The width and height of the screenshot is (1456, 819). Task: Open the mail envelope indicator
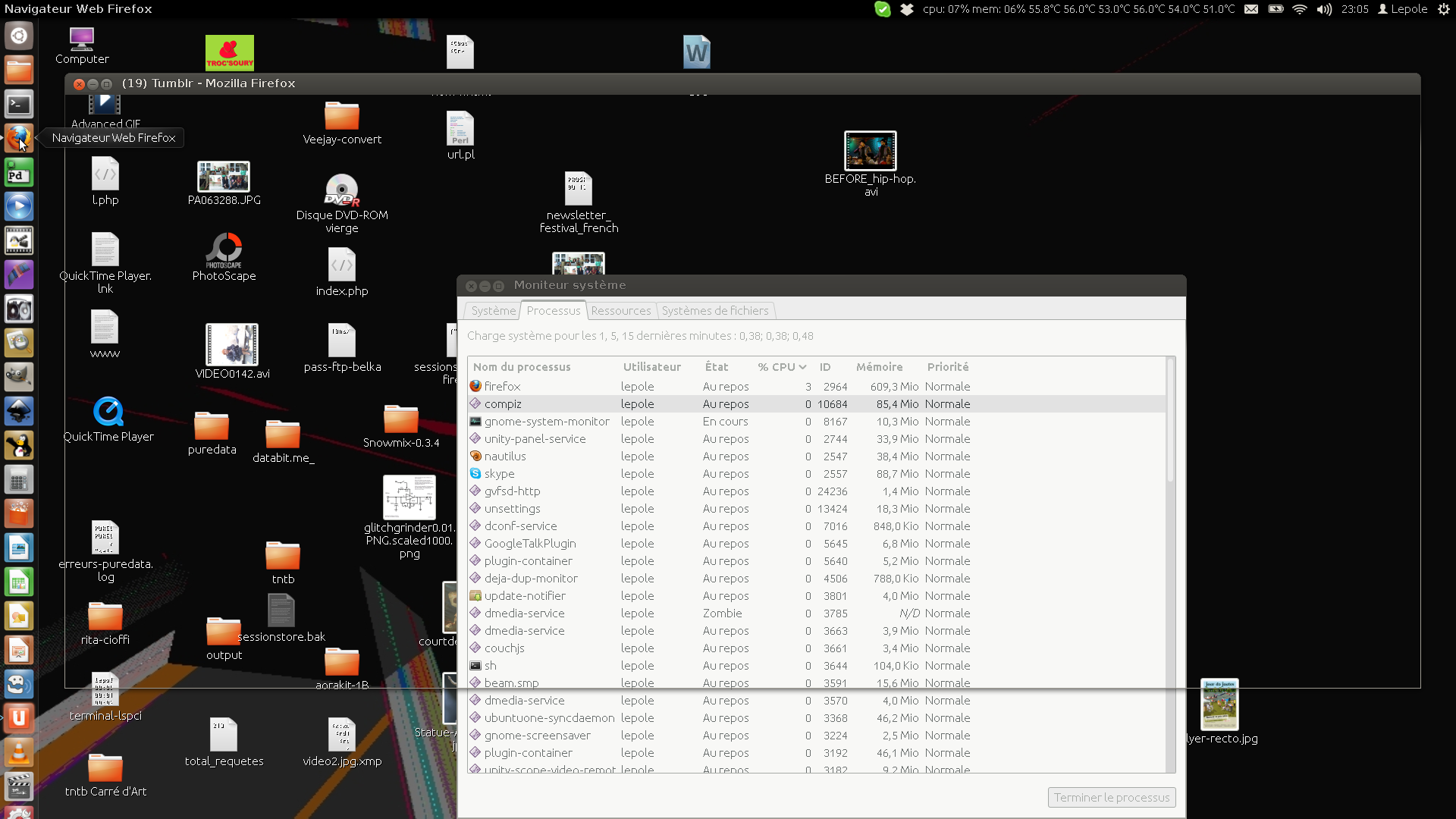click(x=1251, y=9)
